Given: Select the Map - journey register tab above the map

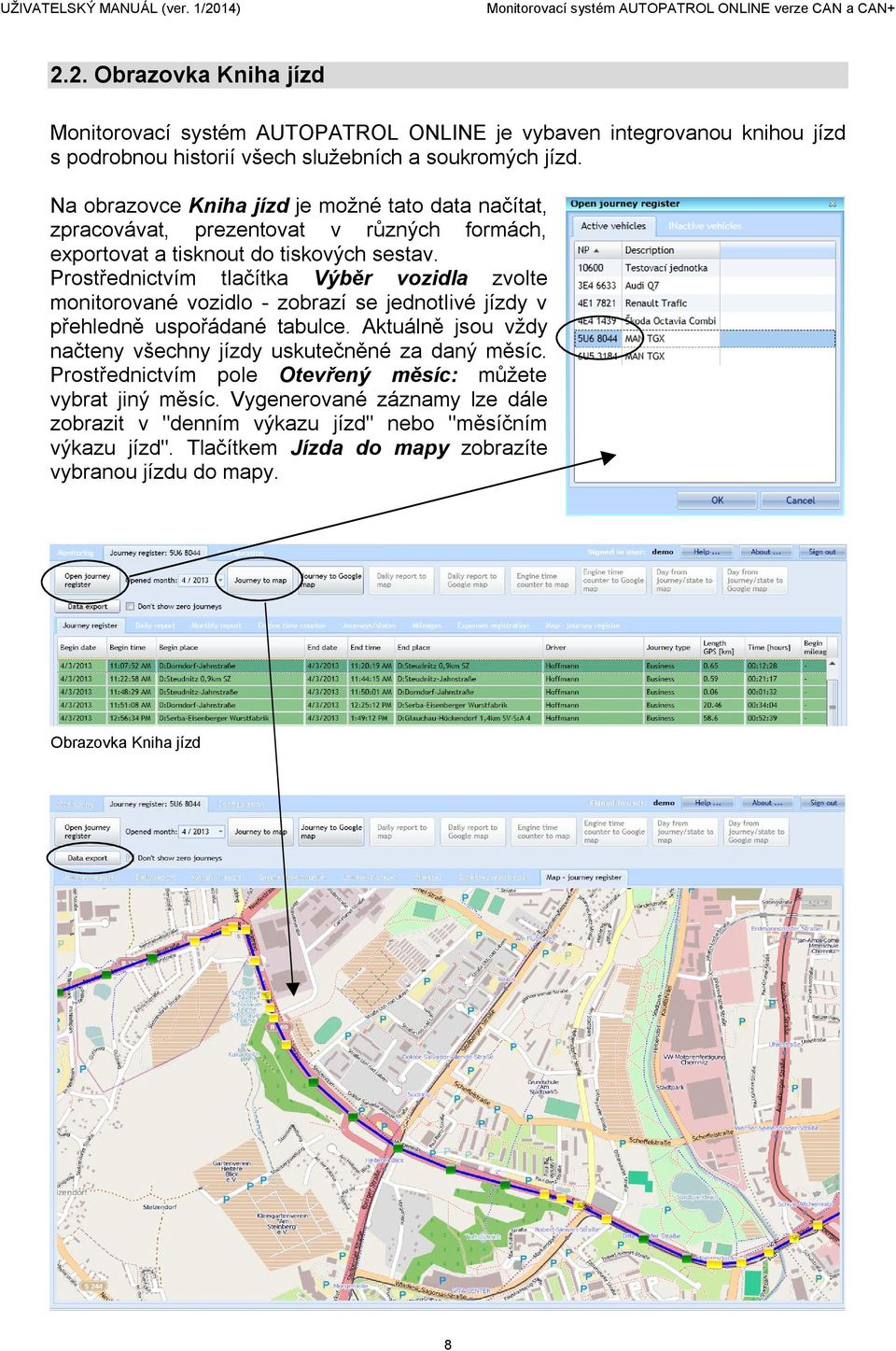Looking at the screenshot, I should [x=583, y=878].
